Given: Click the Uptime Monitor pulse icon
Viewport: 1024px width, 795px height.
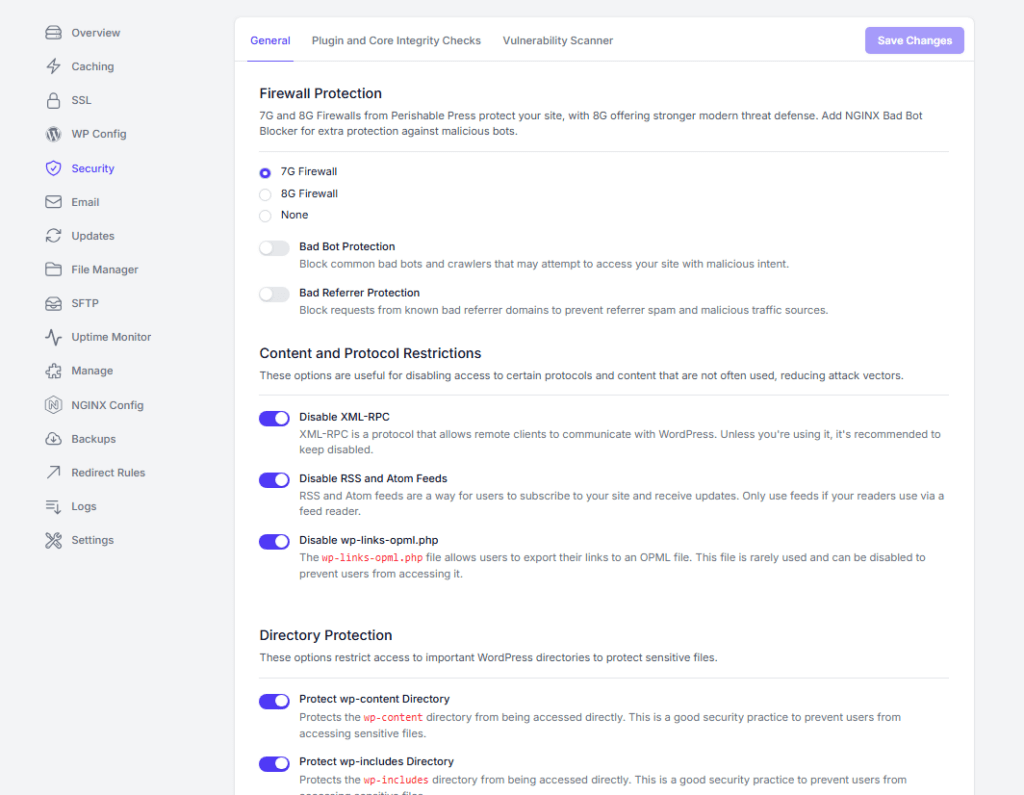Looking at the screenshot, I should pos(53,337).
